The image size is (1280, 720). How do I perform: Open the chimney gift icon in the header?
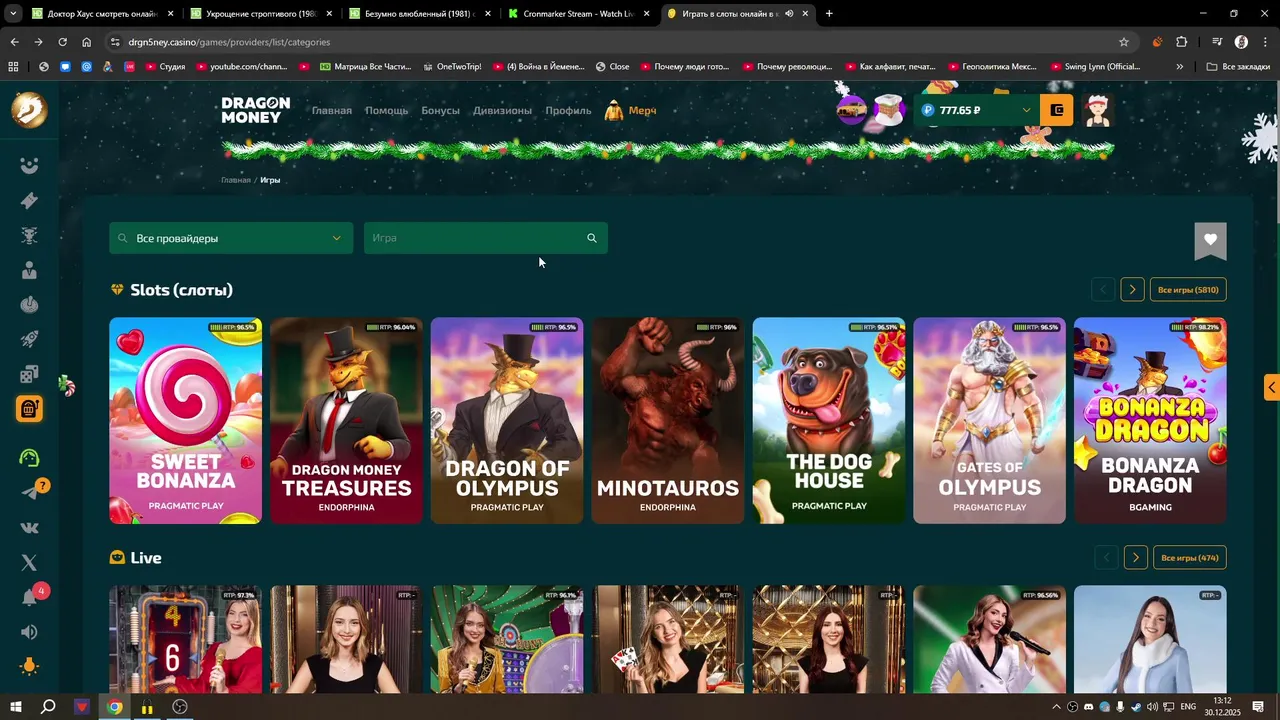coord(888,110)
